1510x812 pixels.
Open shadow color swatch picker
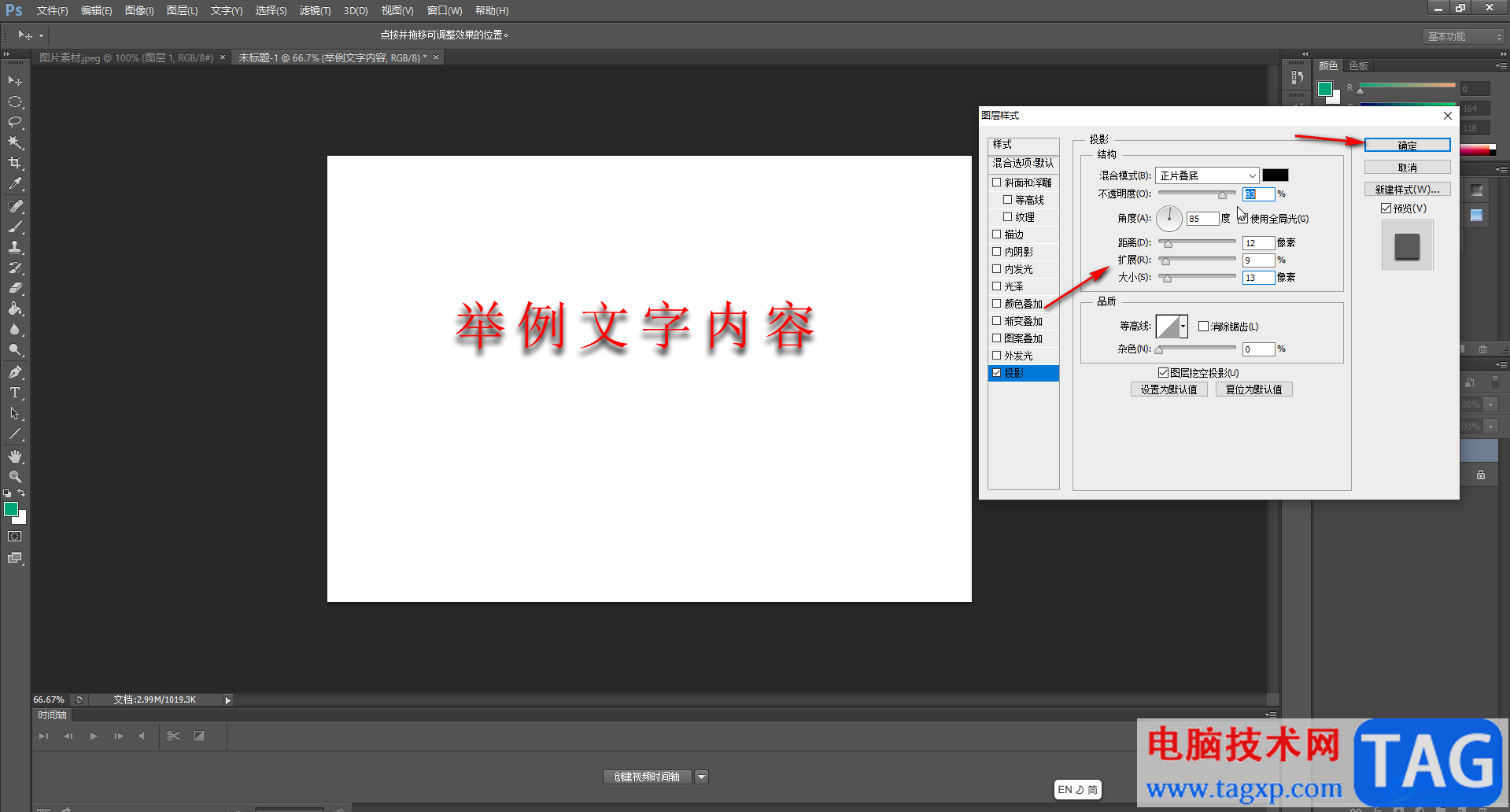click(x=1276, y=175)
